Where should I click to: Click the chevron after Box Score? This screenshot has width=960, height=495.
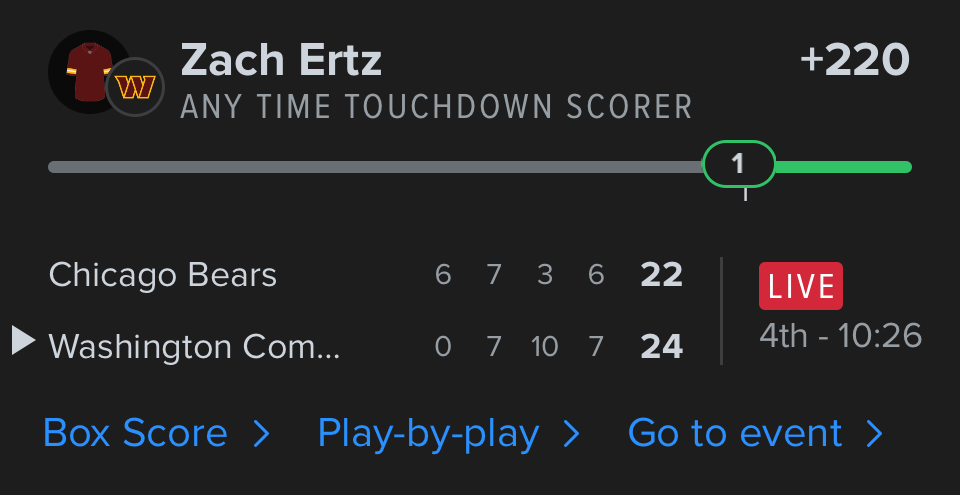261,433
